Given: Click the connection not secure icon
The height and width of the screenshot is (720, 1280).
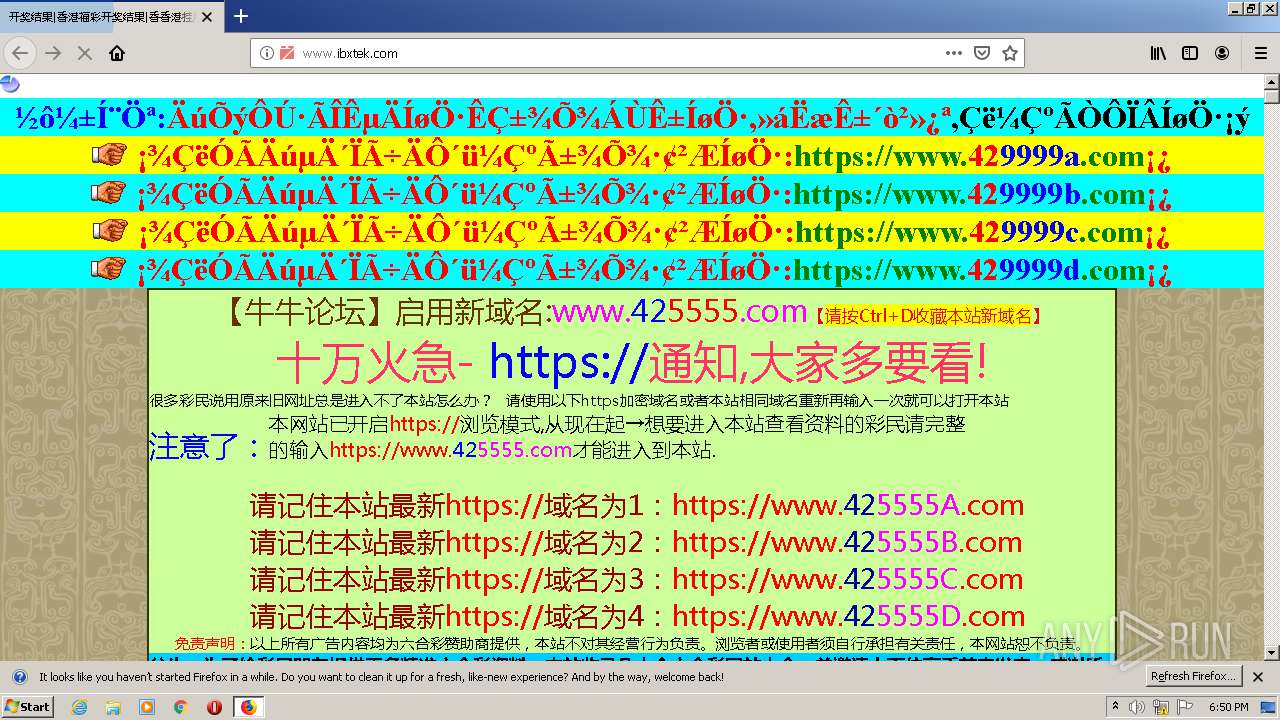Looking at the screenshot, I should pyautogui.click(x=287, y=53).
